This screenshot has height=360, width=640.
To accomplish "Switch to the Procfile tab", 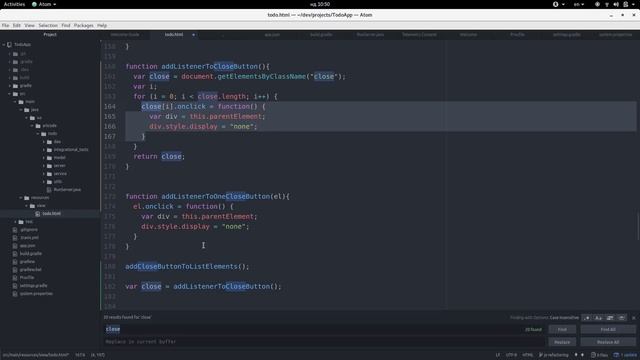I will coord(517,35).
